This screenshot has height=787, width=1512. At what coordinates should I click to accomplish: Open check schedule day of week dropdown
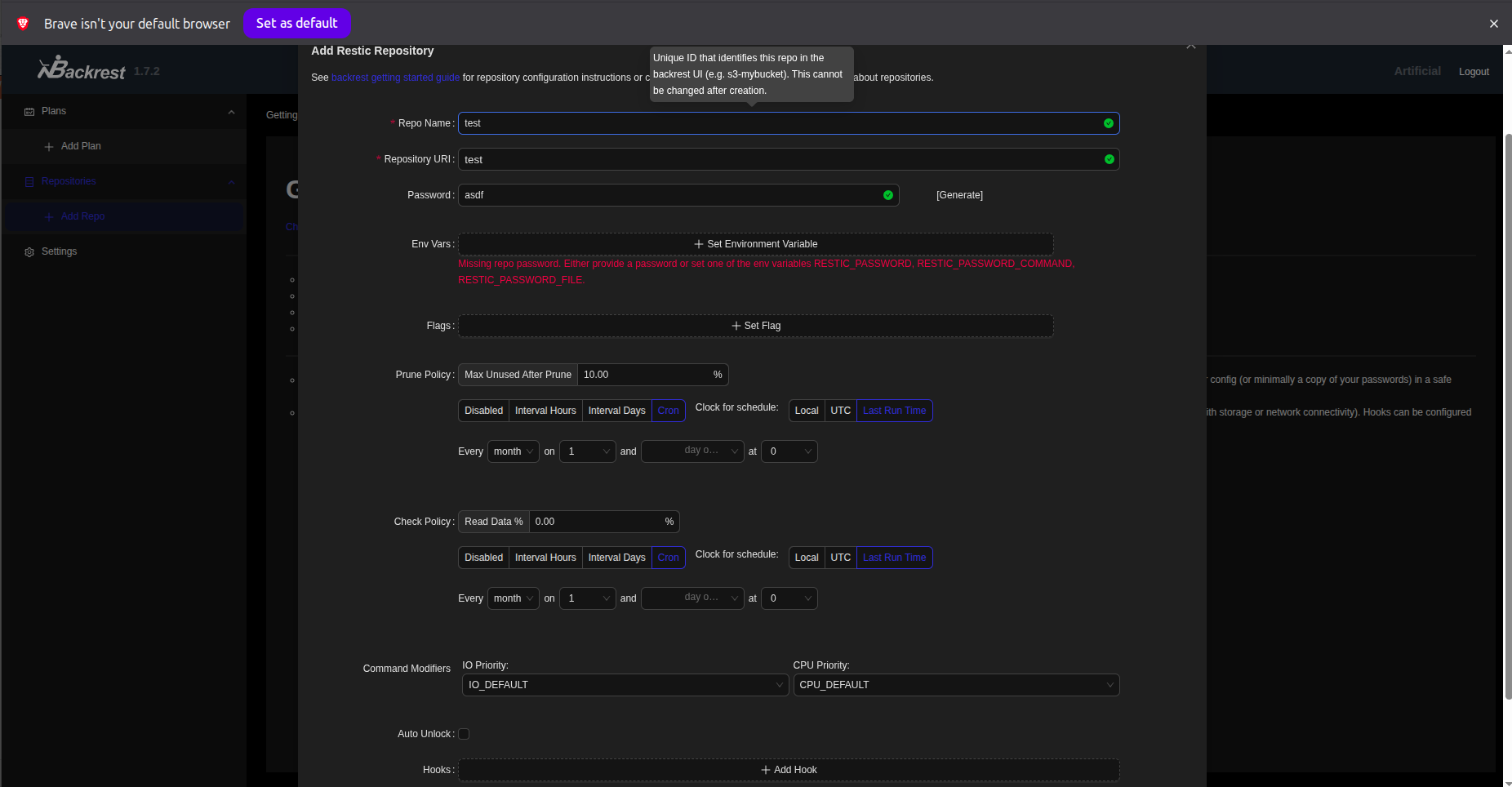coord(692,598)
